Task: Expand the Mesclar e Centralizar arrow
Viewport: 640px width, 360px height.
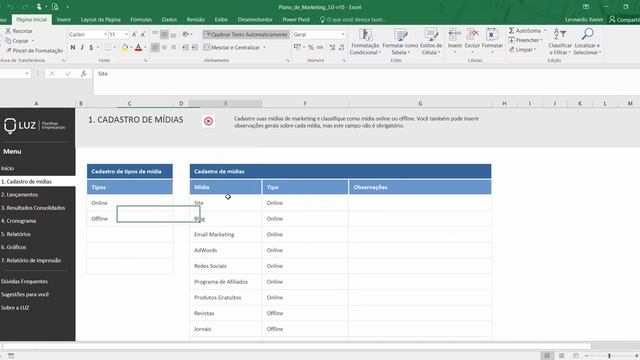Action: (264, 47)
